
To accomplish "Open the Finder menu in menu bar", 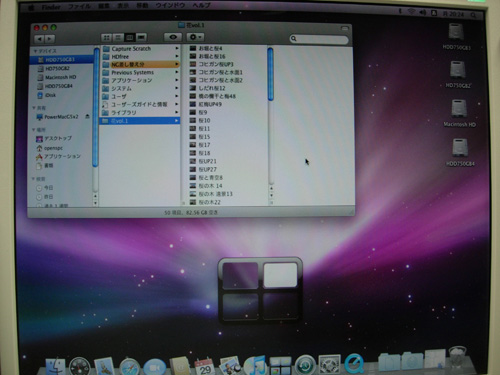I will point(51,7).
